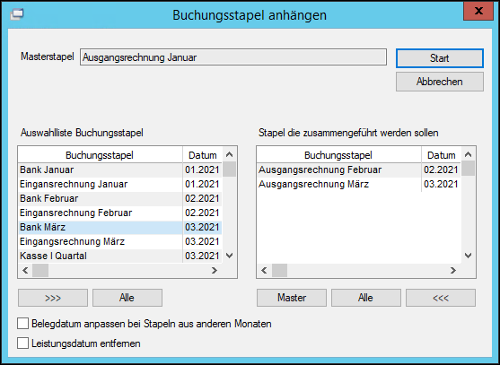Click the right list's vertical scrollbar thumb
The height and width of the screenshot is (365, 500).
point(468,168)
